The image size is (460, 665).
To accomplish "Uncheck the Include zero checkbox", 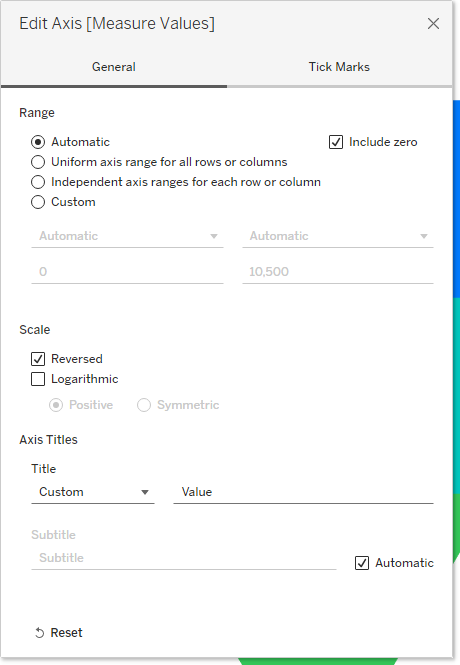I will pos(336,142).
